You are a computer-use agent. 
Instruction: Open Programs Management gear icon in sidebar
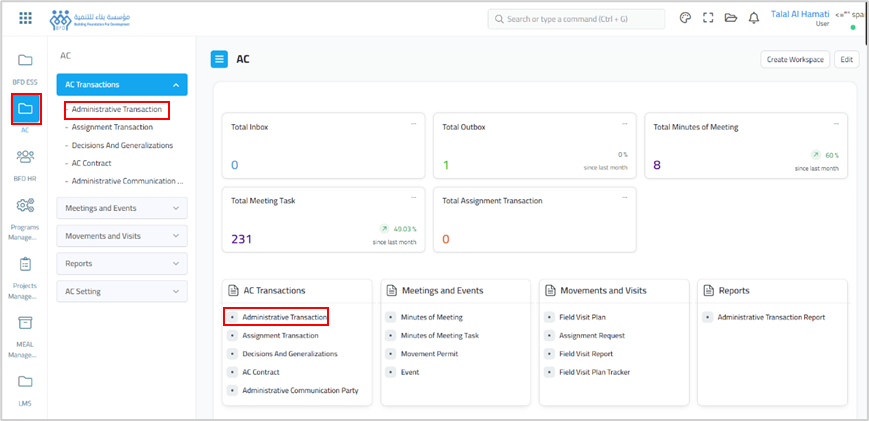pyautogui.click(x=25, y=206)
